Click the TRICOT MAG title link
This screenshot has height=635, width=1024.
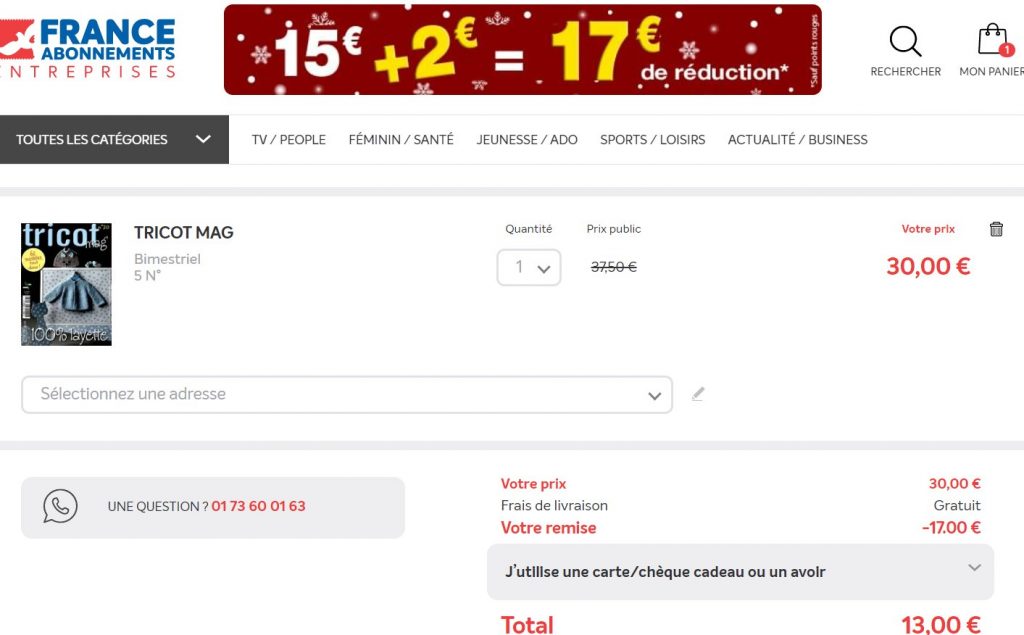point(184,233)
